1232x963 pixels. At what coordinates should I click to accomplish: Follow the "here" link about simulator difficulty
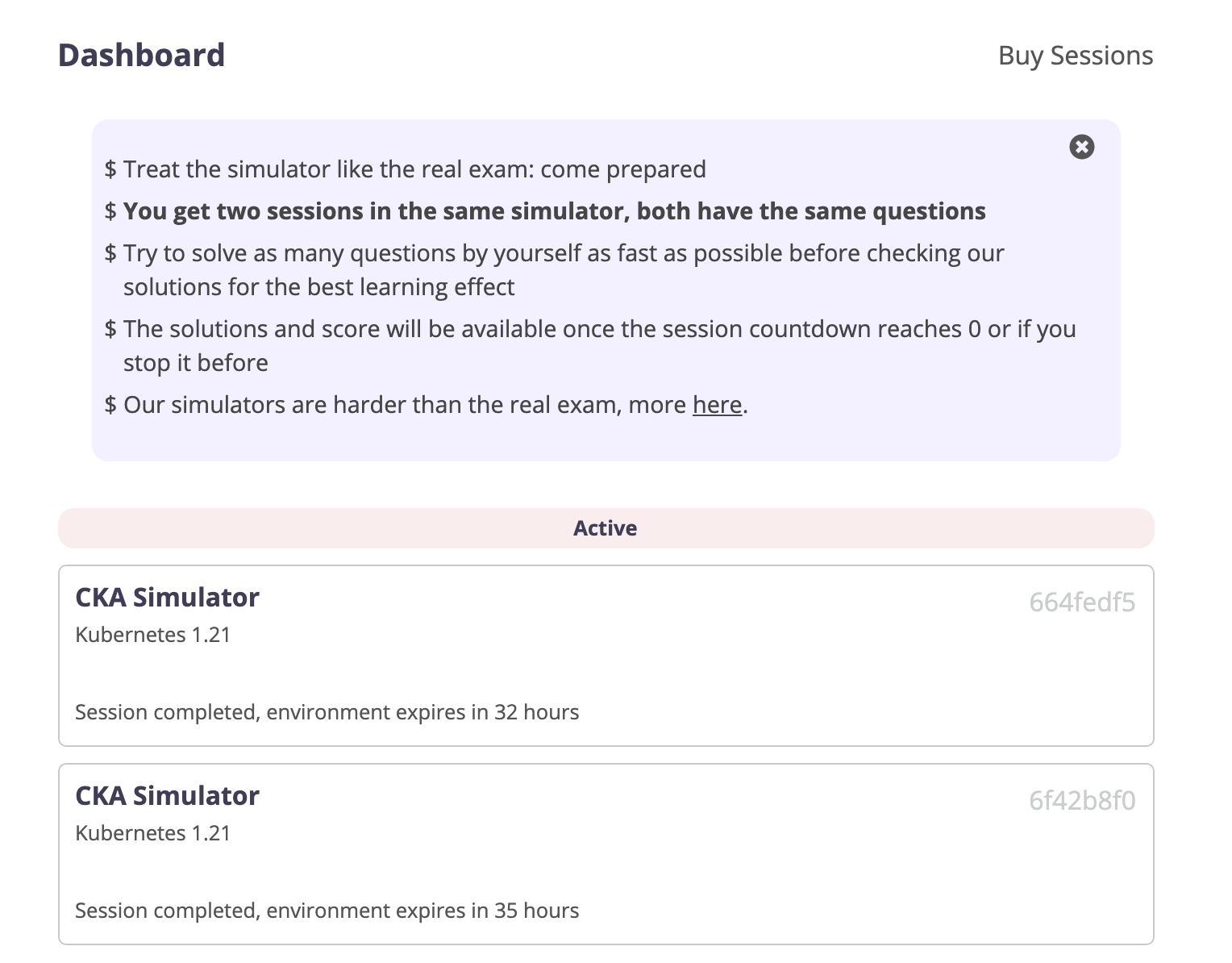coord(717,404)
